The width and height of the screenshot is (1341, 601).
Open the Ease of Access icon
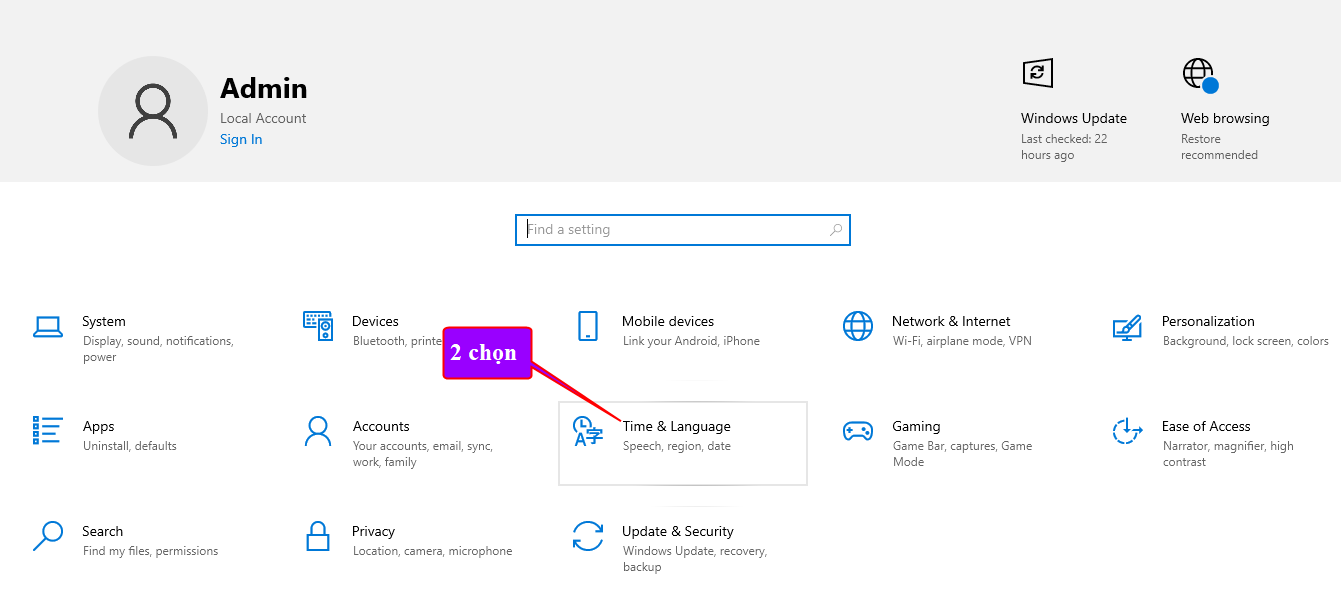(1127, 431)
